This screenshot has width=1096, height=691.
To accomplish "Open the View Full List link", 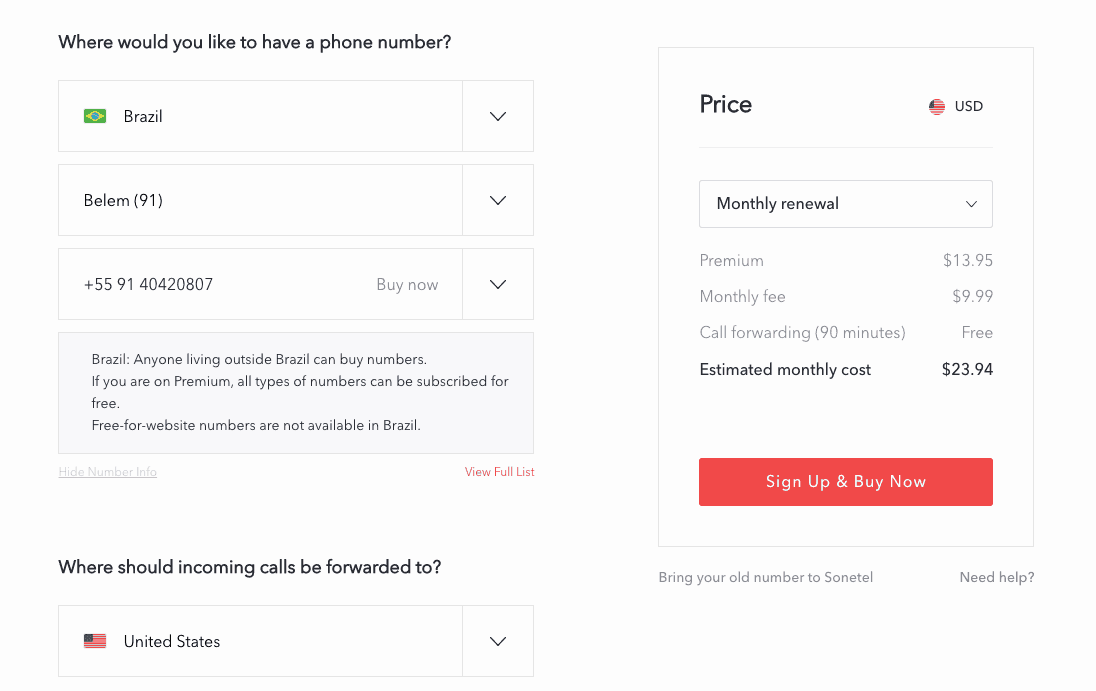I will 499,471.
